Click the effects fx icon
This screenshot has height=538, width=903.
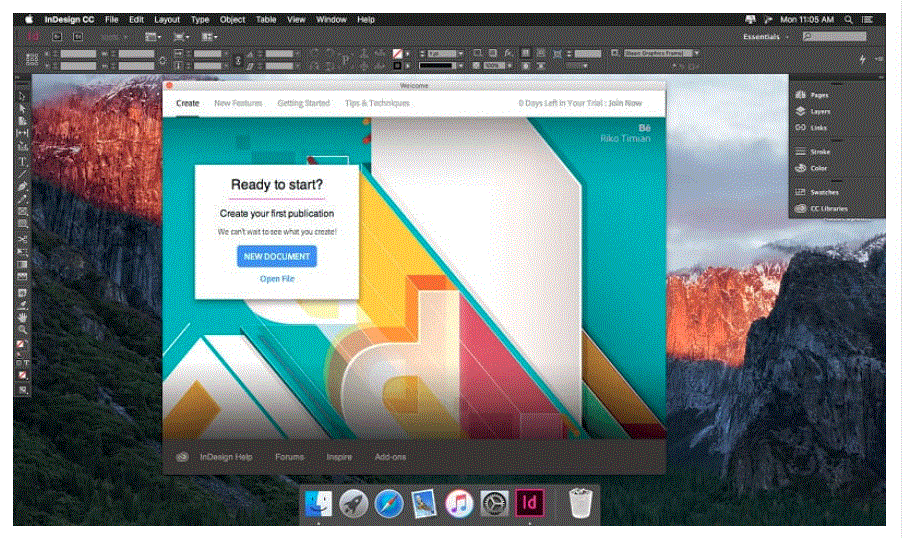(x=508, y=53)
